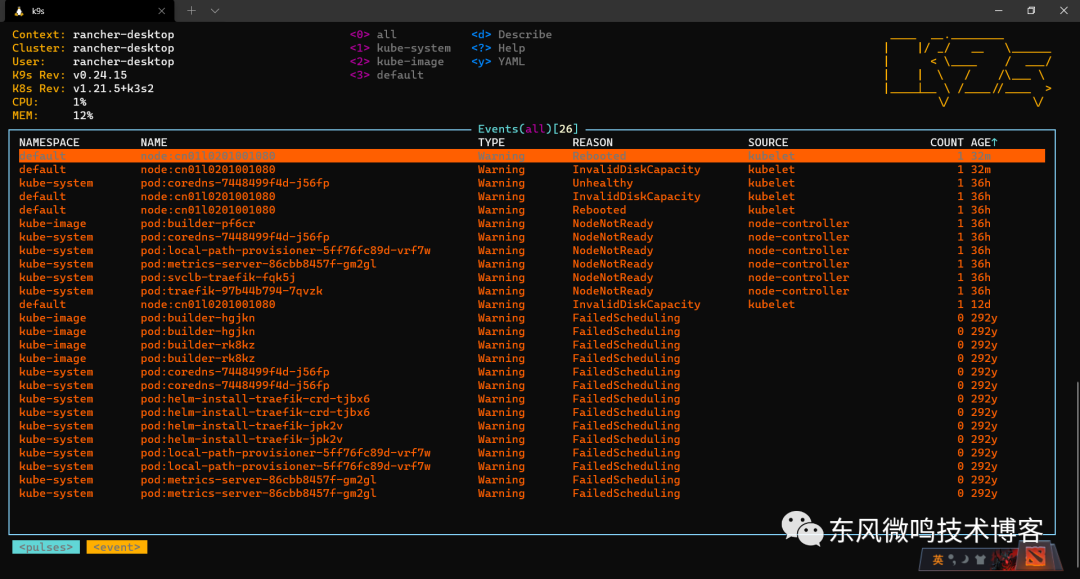Viewport: 1080px width, 579px height.
Task: Minimize the terminal window
Action: 998,11
